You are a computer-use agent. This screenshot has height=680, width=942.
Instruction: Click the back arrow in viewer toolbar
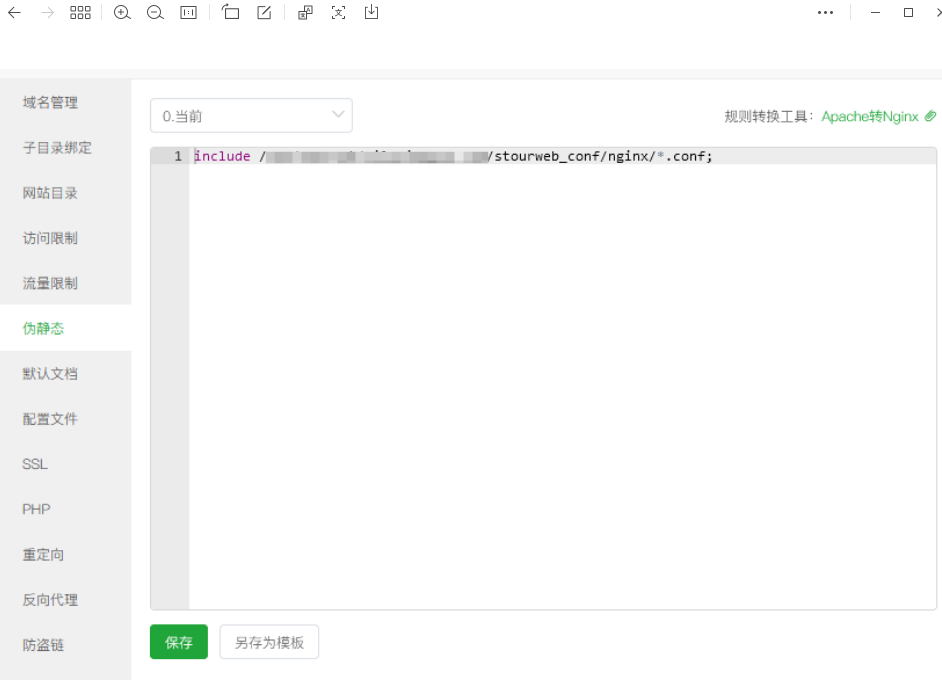point(14,13)
